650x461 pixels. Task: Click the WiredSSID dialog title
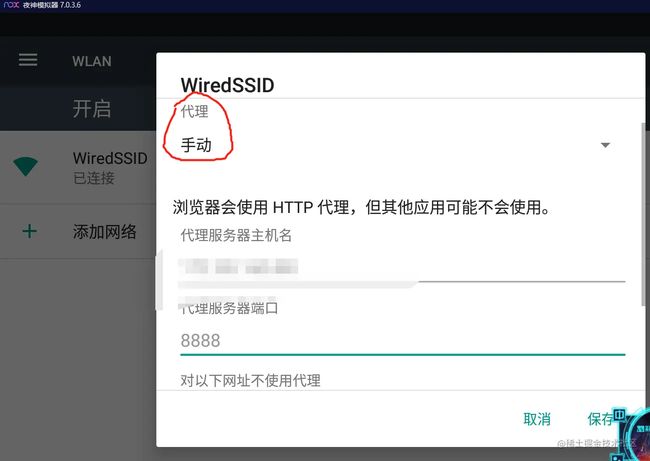tap(227, 85)
